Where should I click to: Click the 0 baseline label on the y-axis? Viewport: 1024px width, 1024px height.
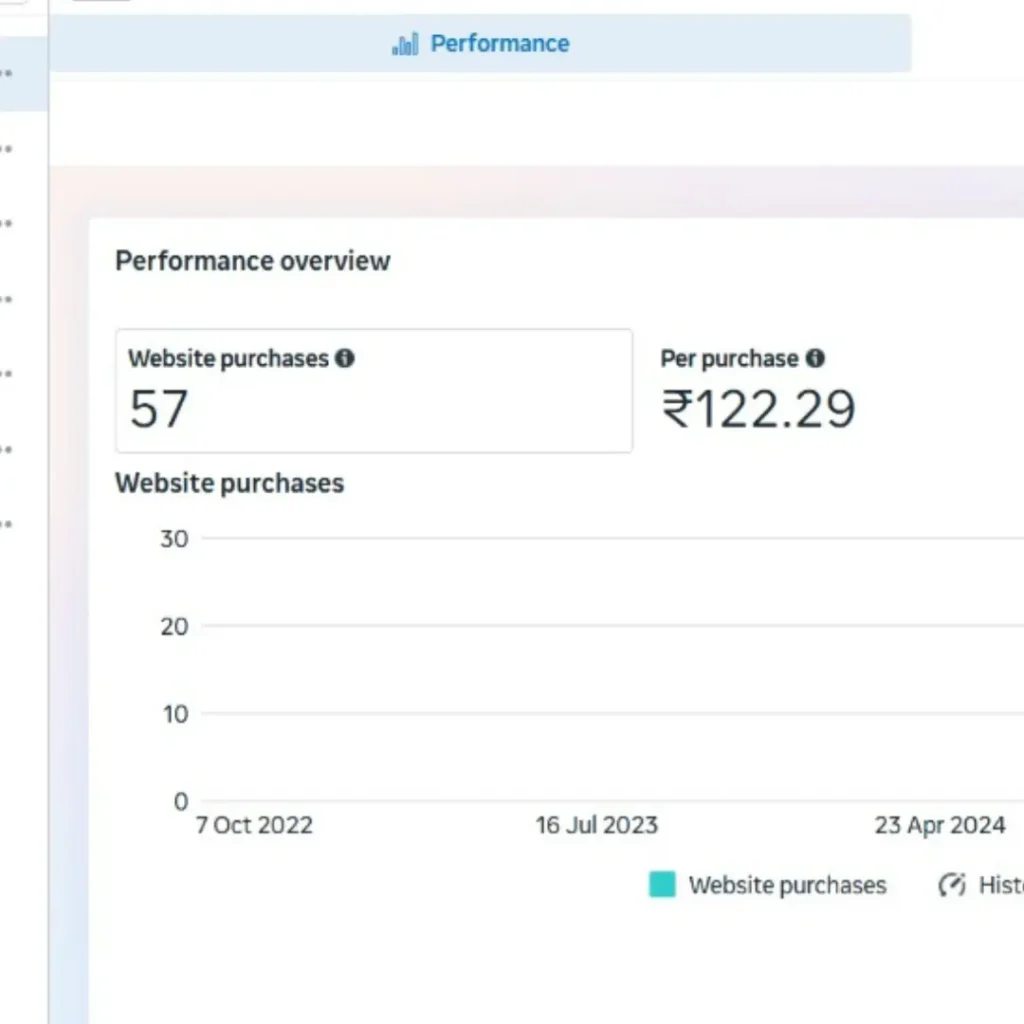click(180, 801)
